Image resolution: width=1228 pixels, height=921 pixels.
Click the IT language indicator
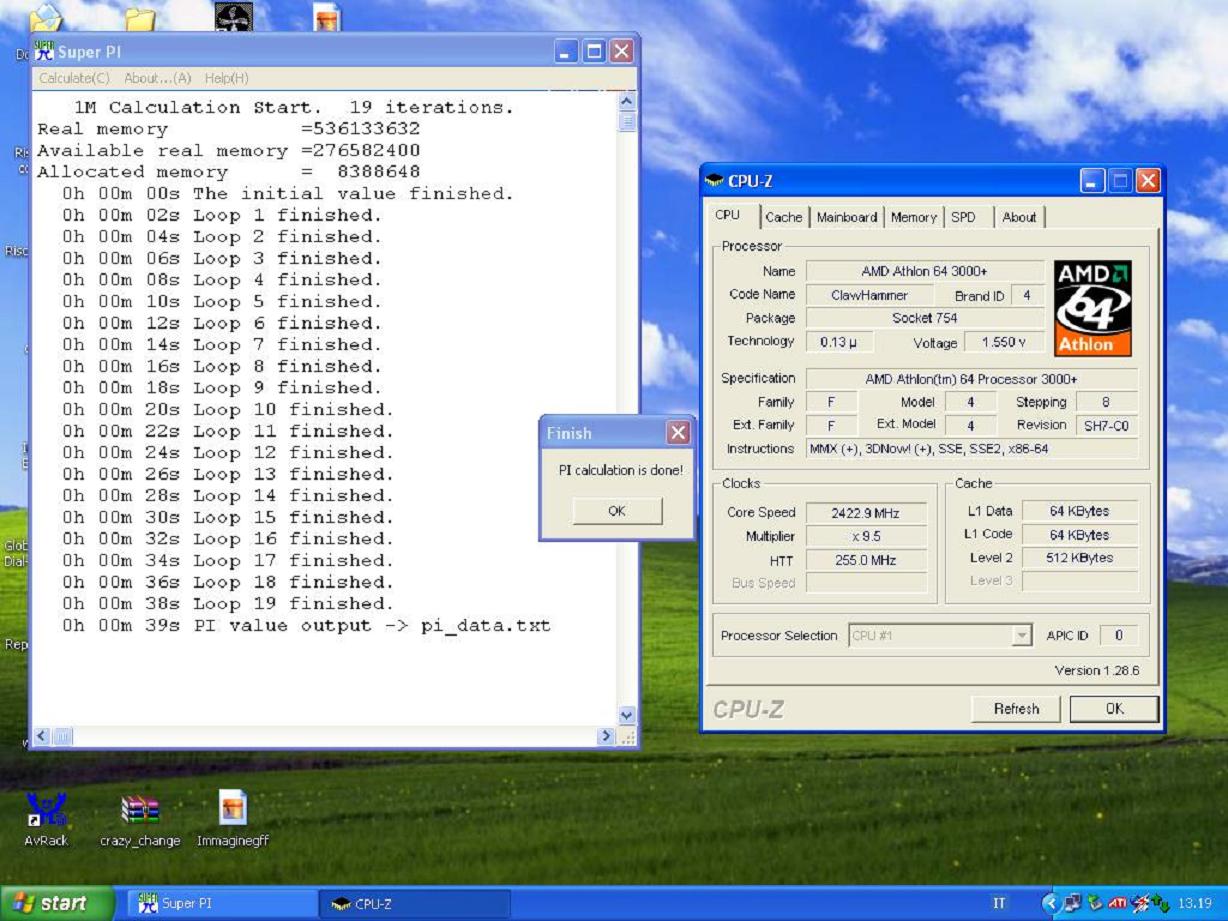tap(999, 903)
